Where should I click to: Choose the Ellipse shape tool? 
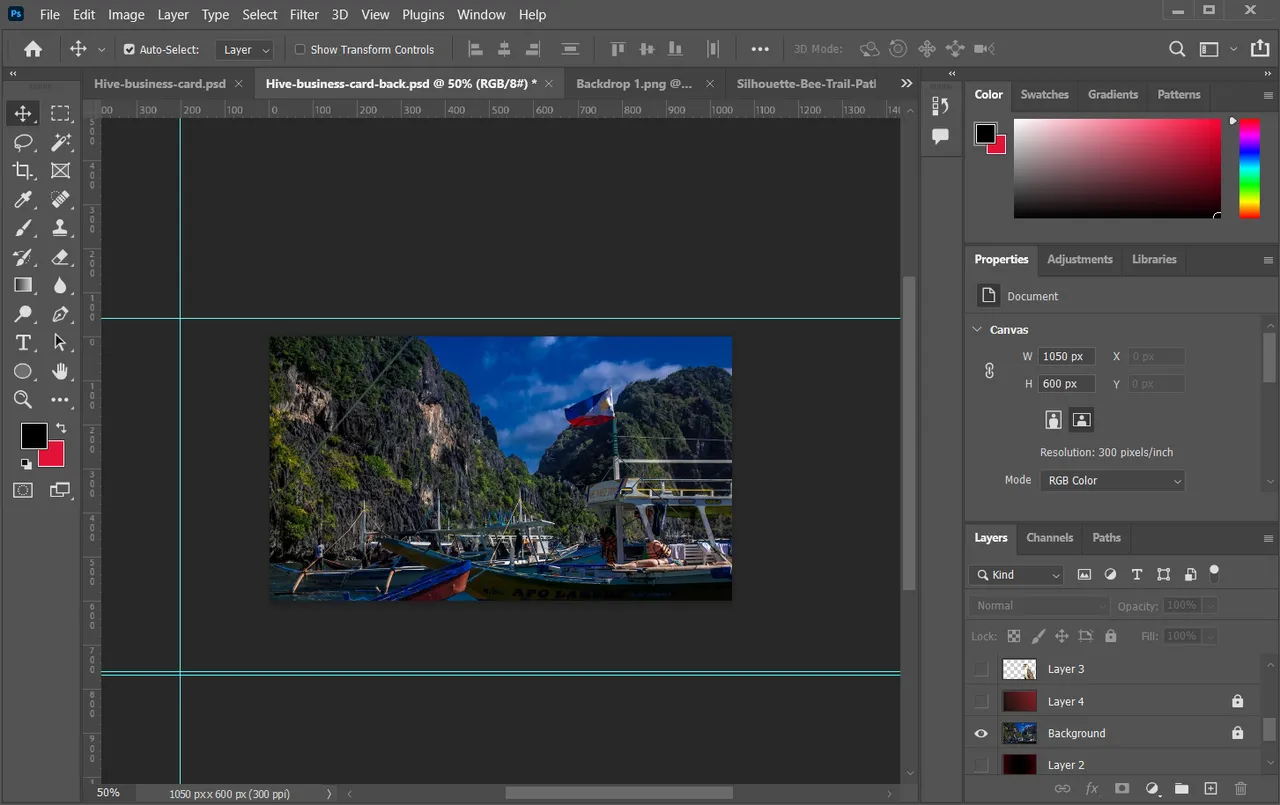tap(23, 371)
